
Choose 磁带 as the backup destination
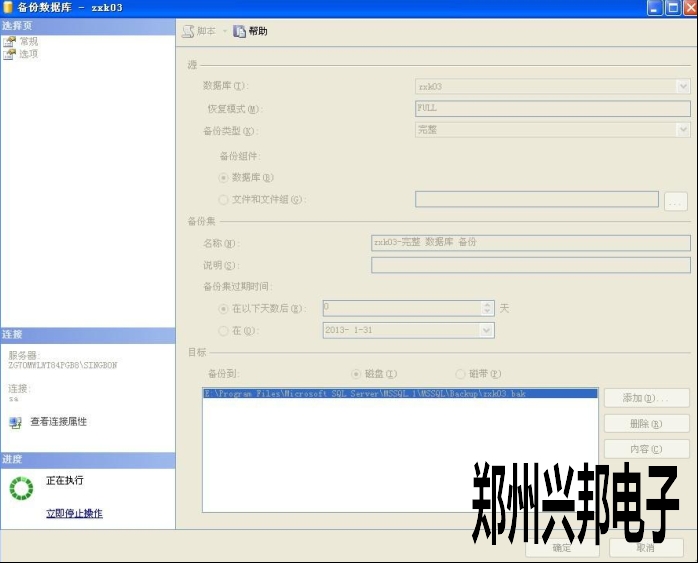tap(460, 373)
